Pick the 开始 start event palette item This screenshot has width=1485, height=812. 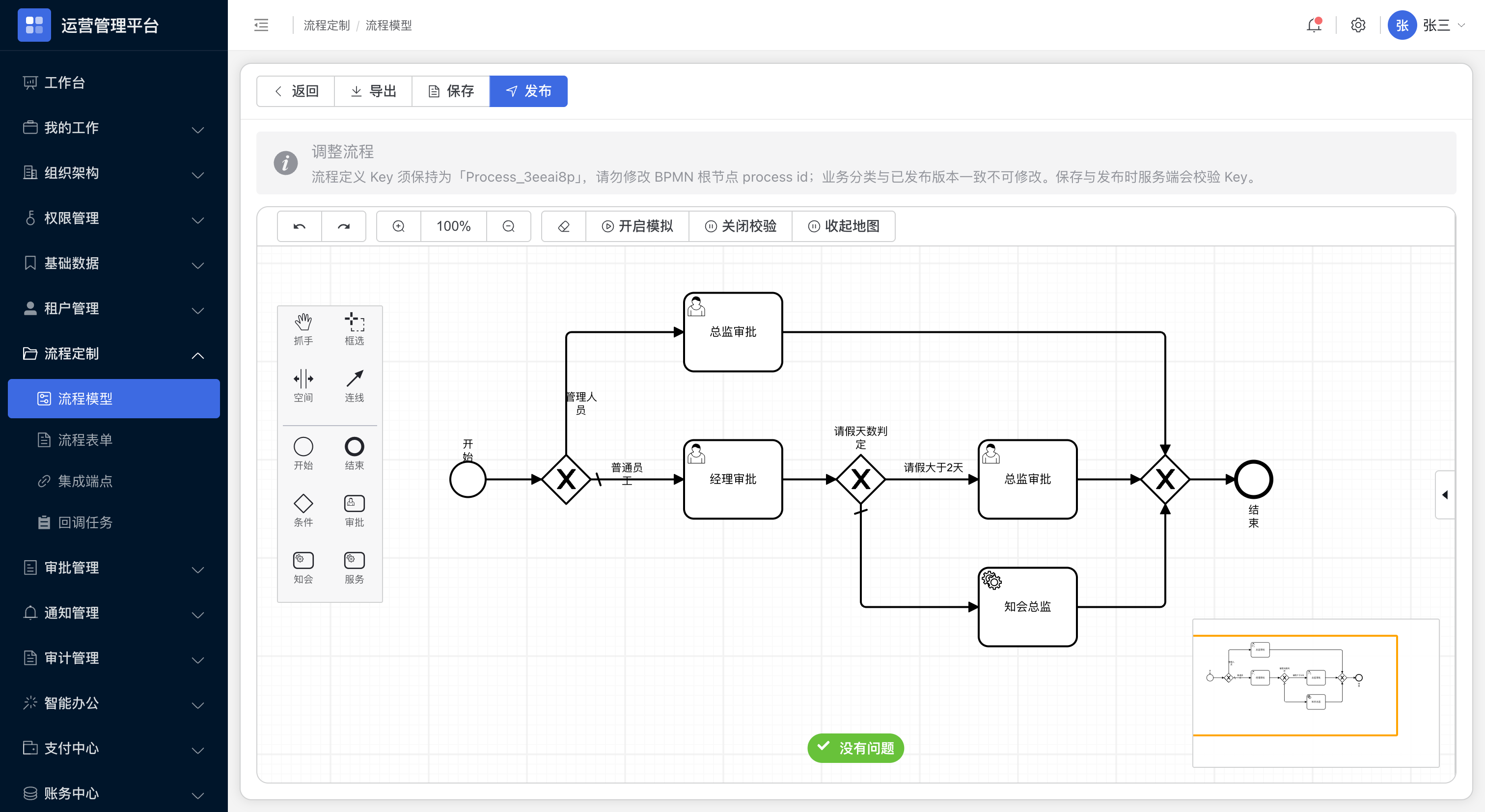point(303,454)
